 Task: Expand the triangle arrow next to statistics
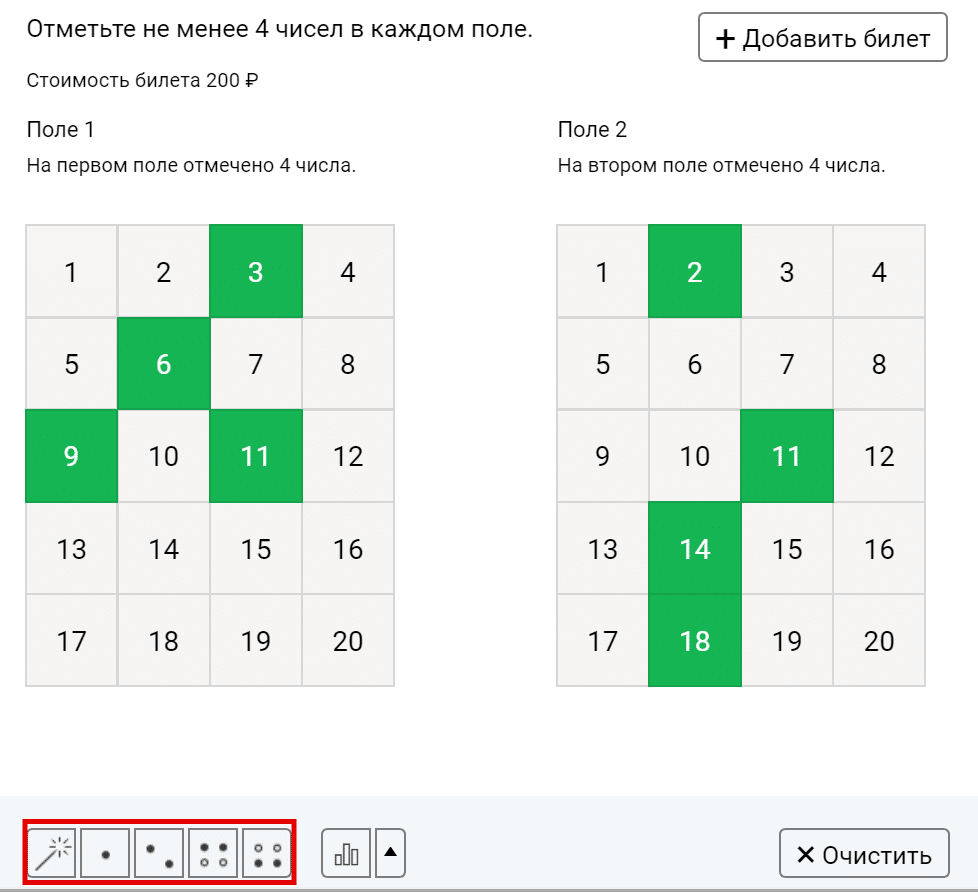click(x=390, y=853)
